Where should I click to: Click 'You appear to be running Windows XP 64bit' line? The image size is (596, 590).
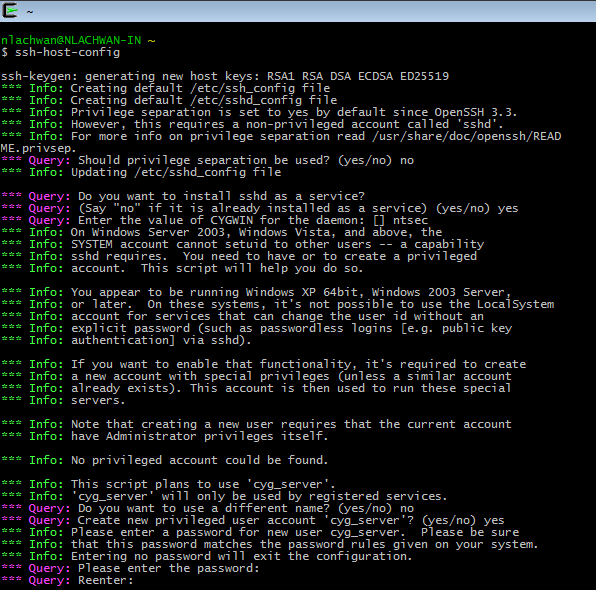(x=256, y=292)
